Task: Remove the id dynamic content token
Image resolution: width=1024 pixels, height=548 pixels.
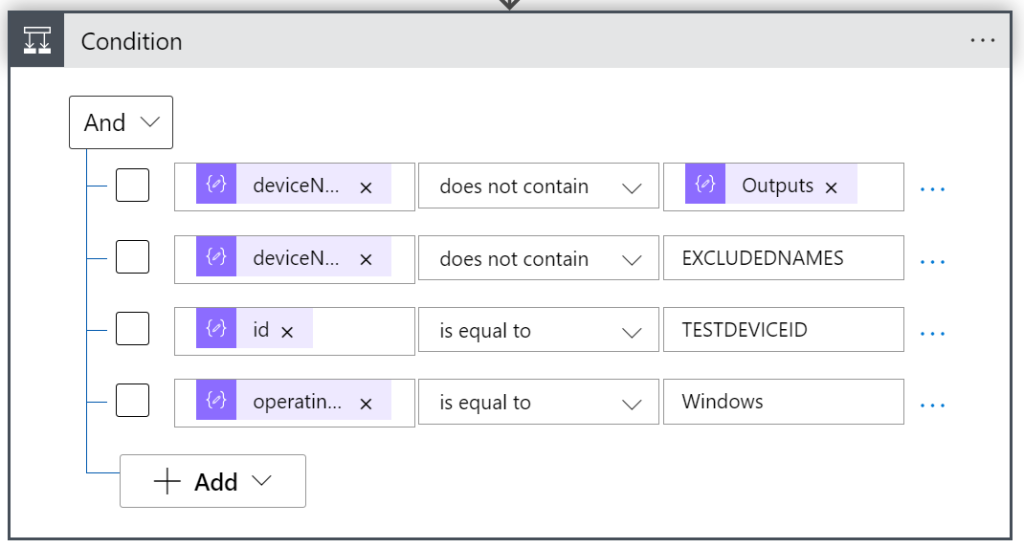Action: pyautogui.click(x=287, y=331)
